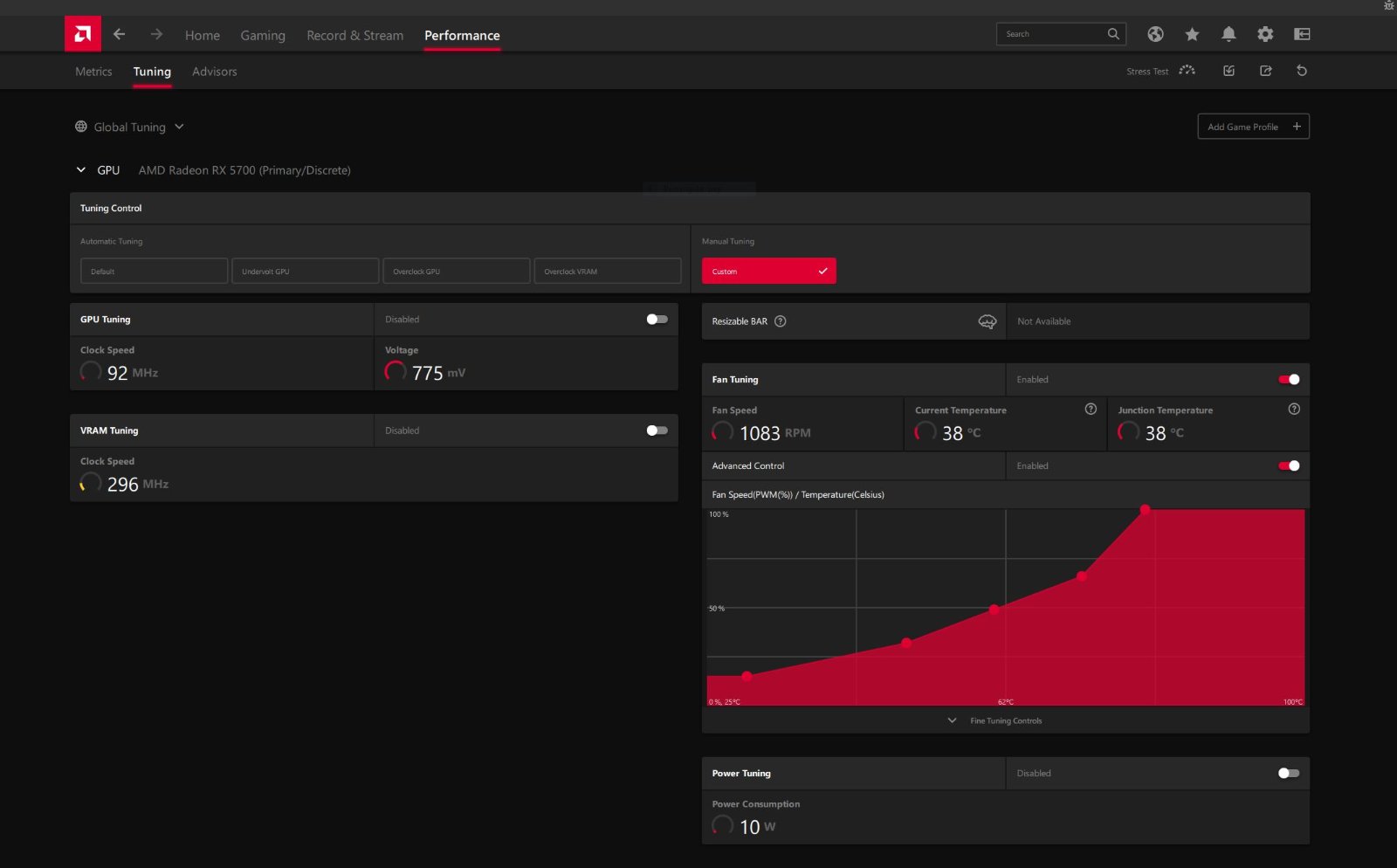1397x868 pixels.
Task: Toggle GPU Tuning switch
Action: [x=657, y=320]
